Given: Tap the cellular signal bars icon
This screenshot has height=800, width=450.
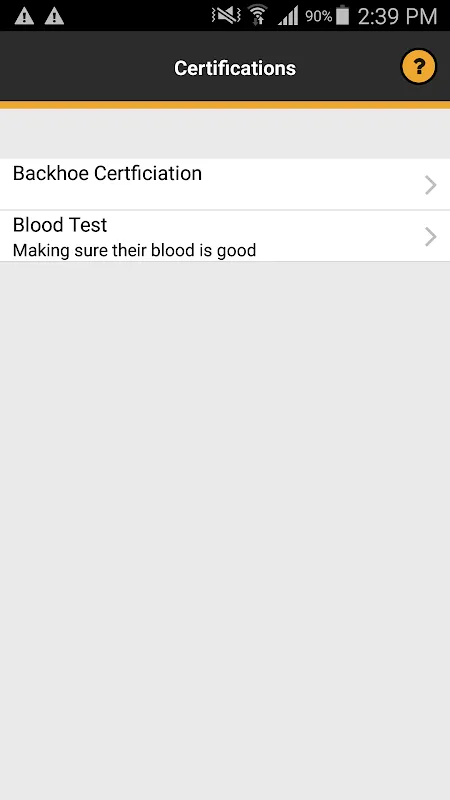Looking at the screenshot, I should click(x=288, y=16).
